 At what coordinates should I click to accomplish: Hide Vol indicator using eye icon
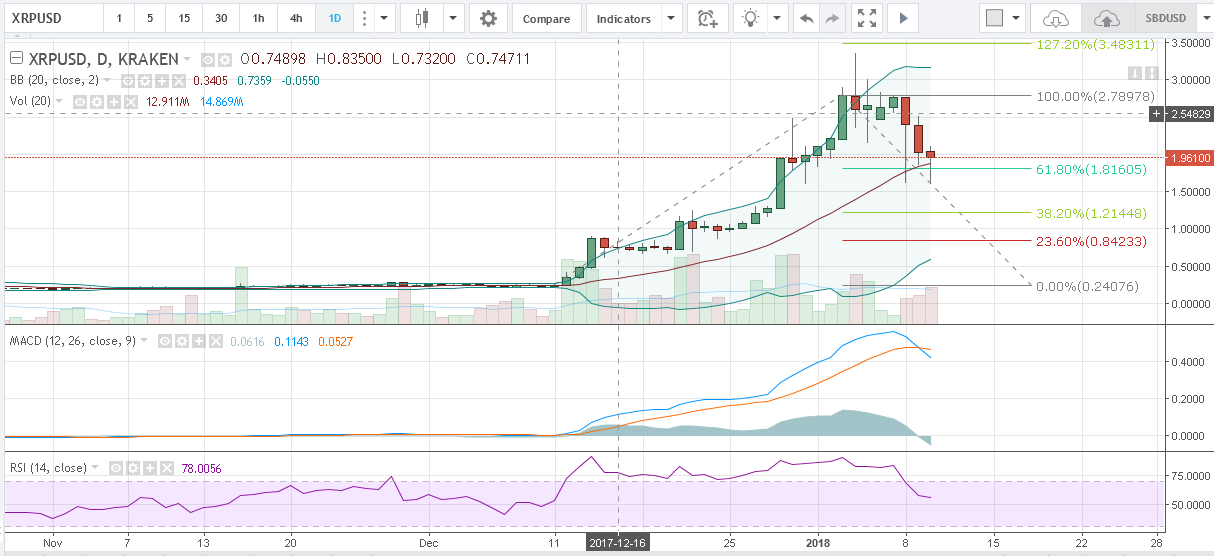coord(80,102)
